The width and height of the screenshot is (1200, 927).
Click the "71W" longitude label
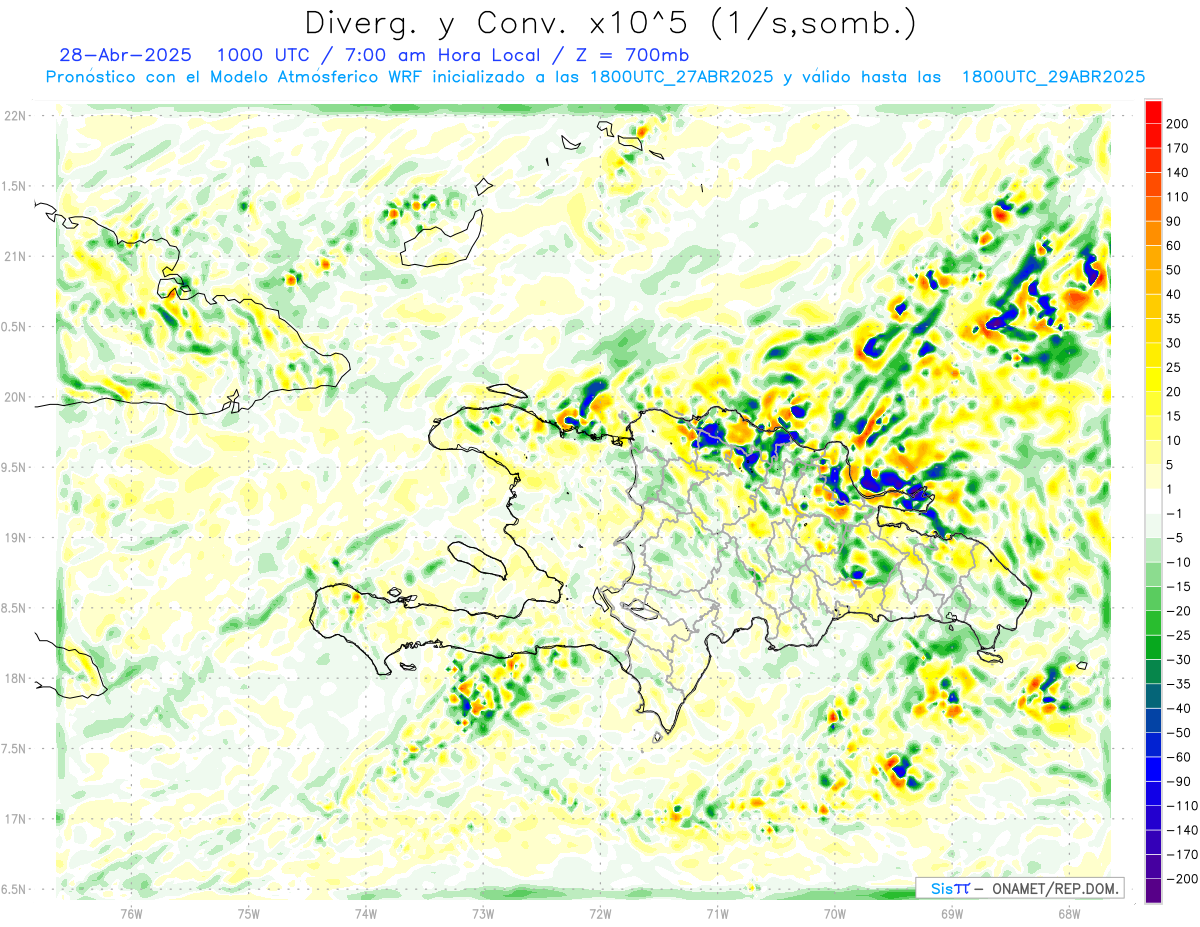tap(717, 912)
